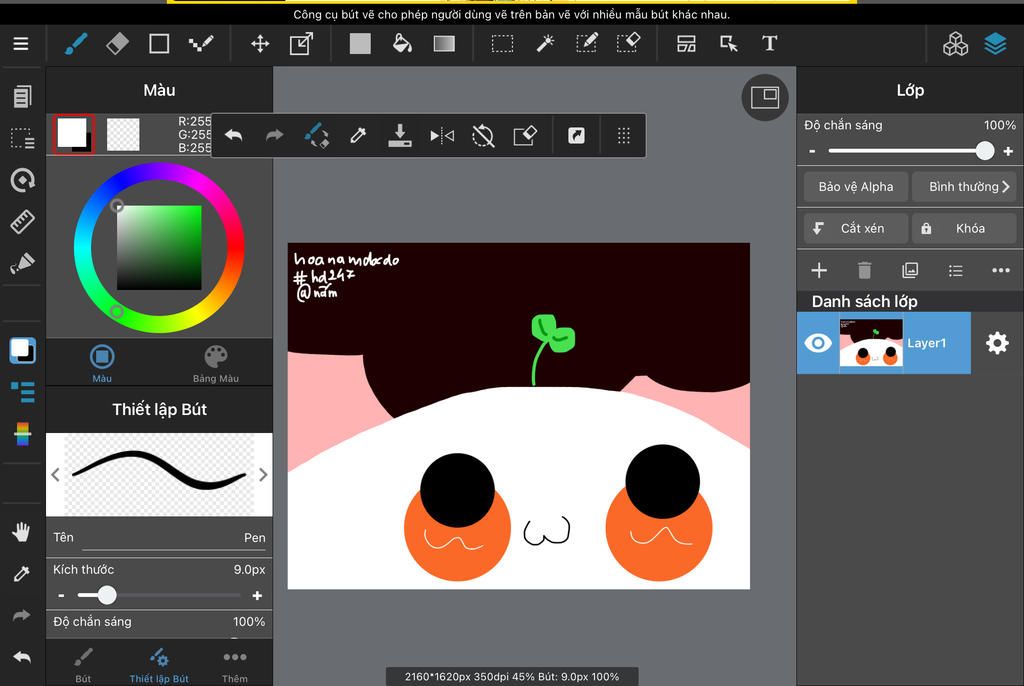This screenshot has height=686, width=1024.
Task: Click the save/download icon
Action: click(400, 136)
